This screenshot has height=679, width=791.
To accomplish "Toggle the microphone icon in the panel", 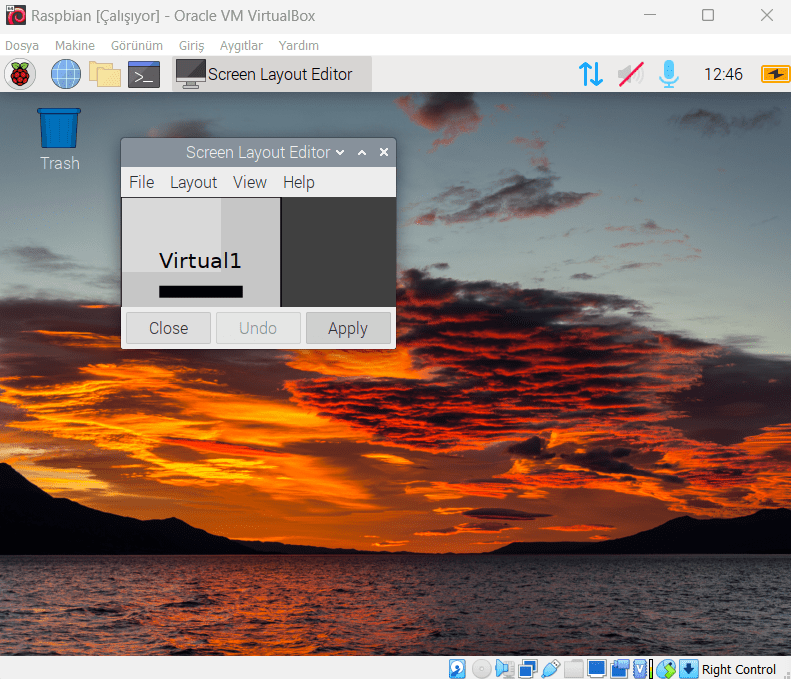I will click(668, 74).
